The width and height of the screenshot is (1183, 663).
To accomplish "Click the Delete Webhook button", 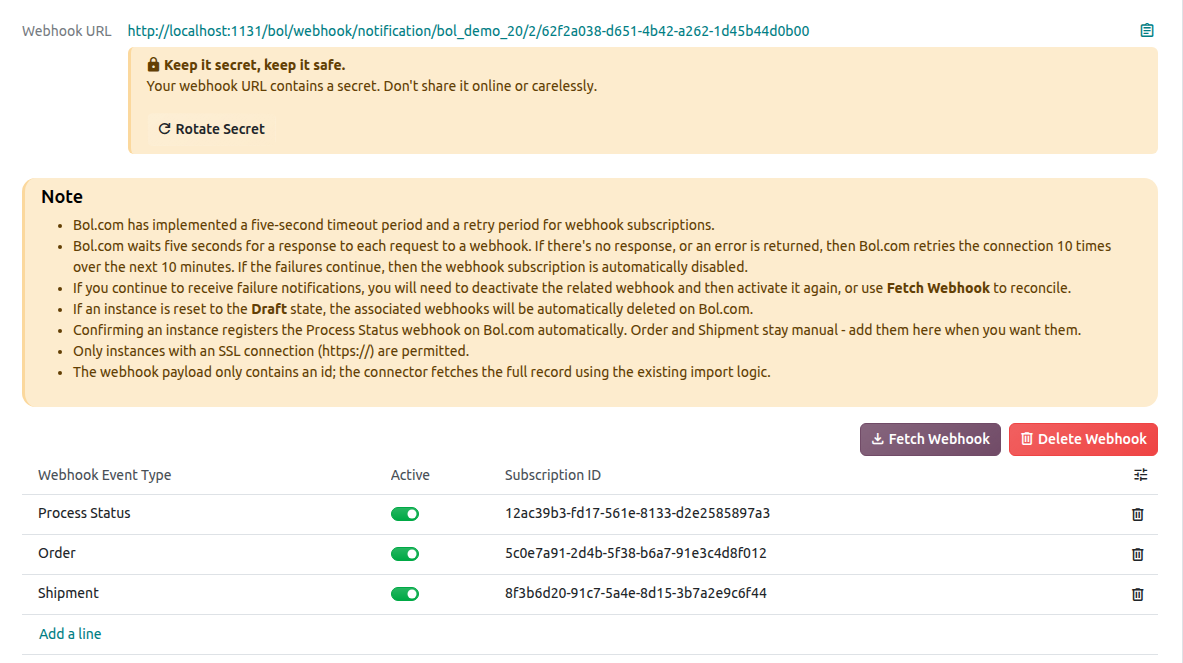I will tap(1083, 439).
